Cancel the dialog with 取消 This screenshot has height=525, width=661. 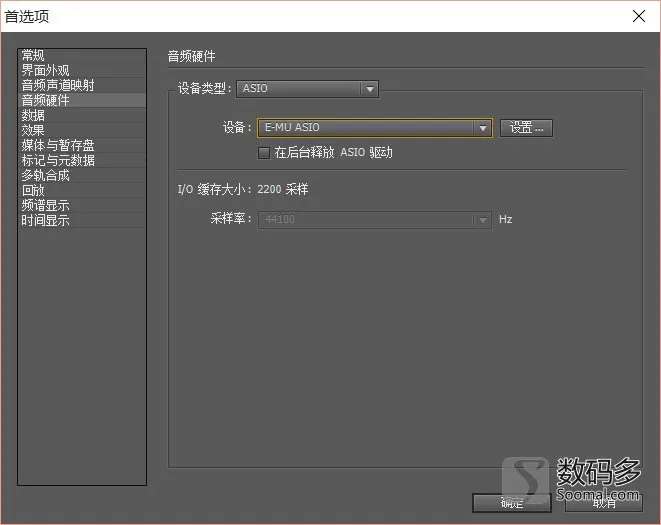click(604, 503)
